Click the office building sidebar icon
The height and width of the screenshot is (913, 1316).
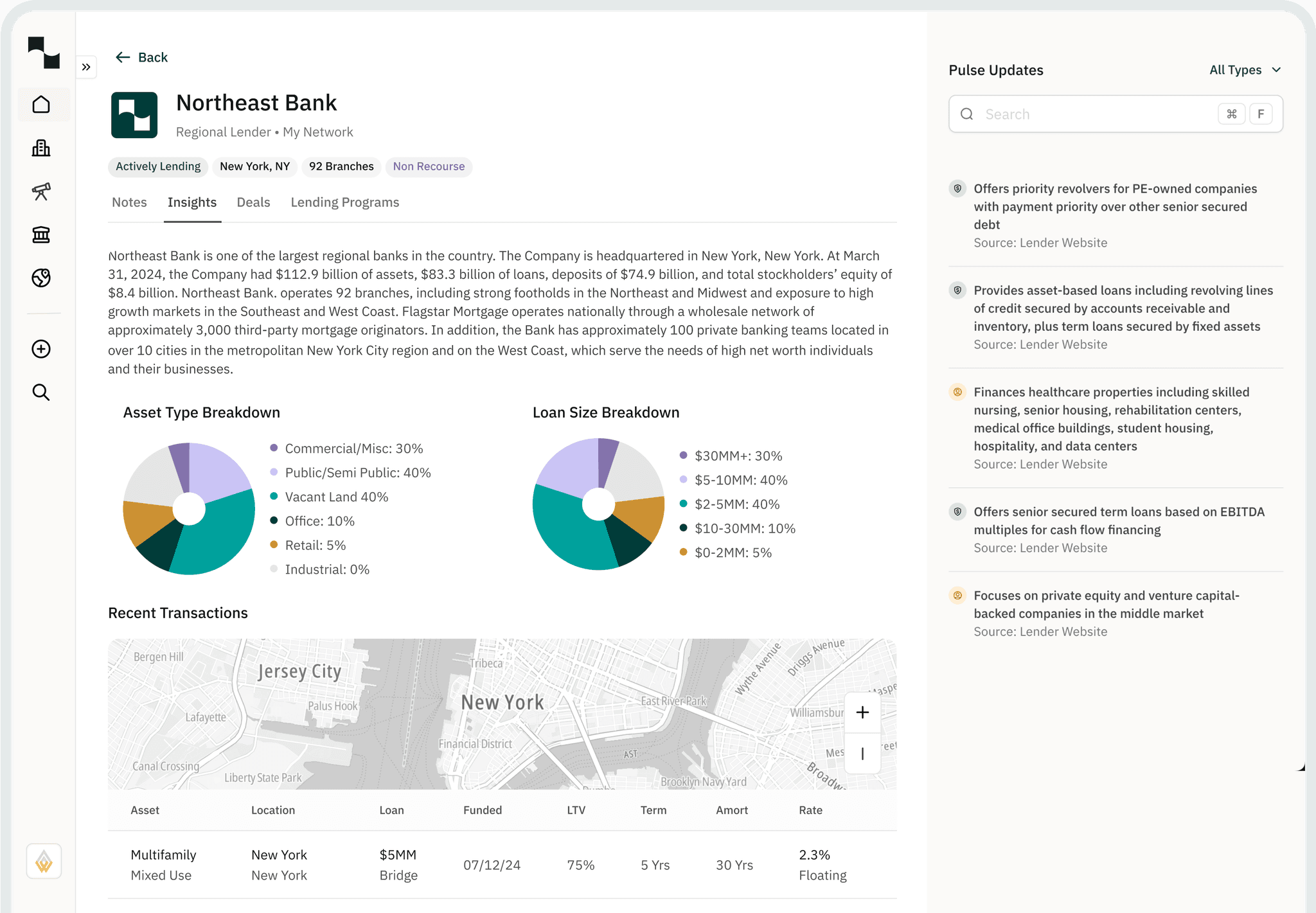[41, 148]
